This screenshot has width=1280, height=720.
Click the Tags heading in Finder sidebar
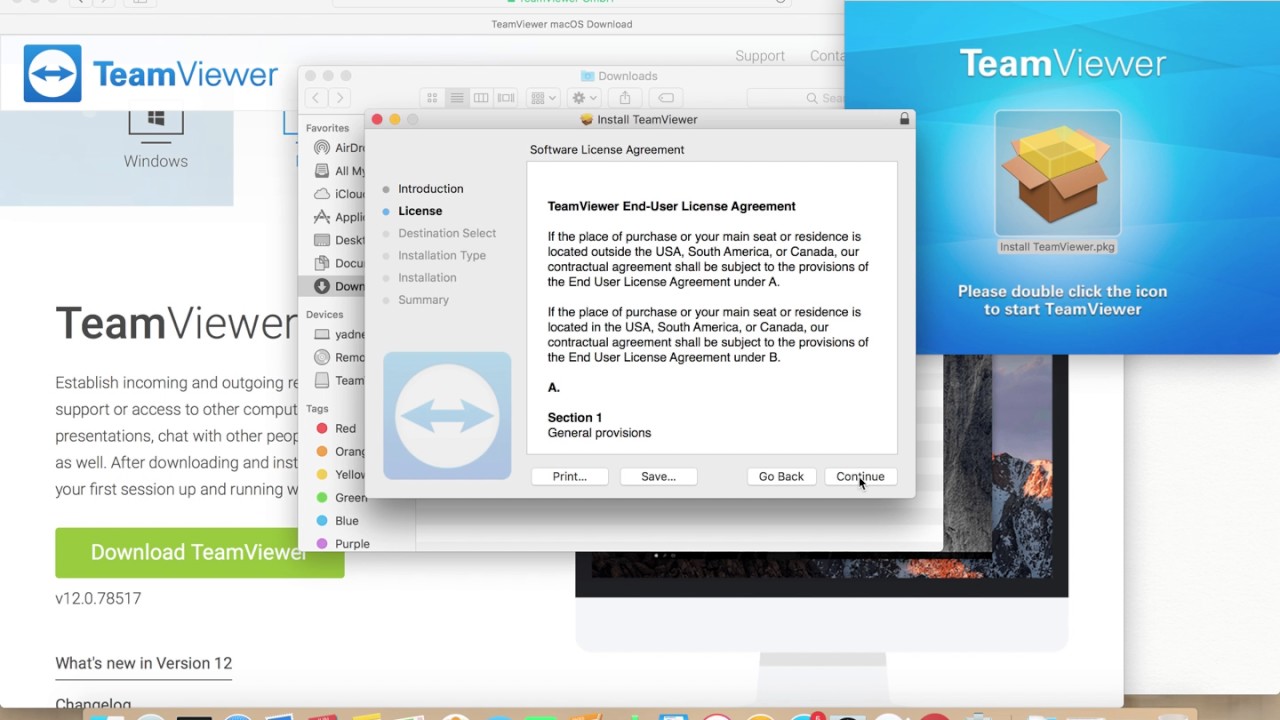tap(317, 408)
